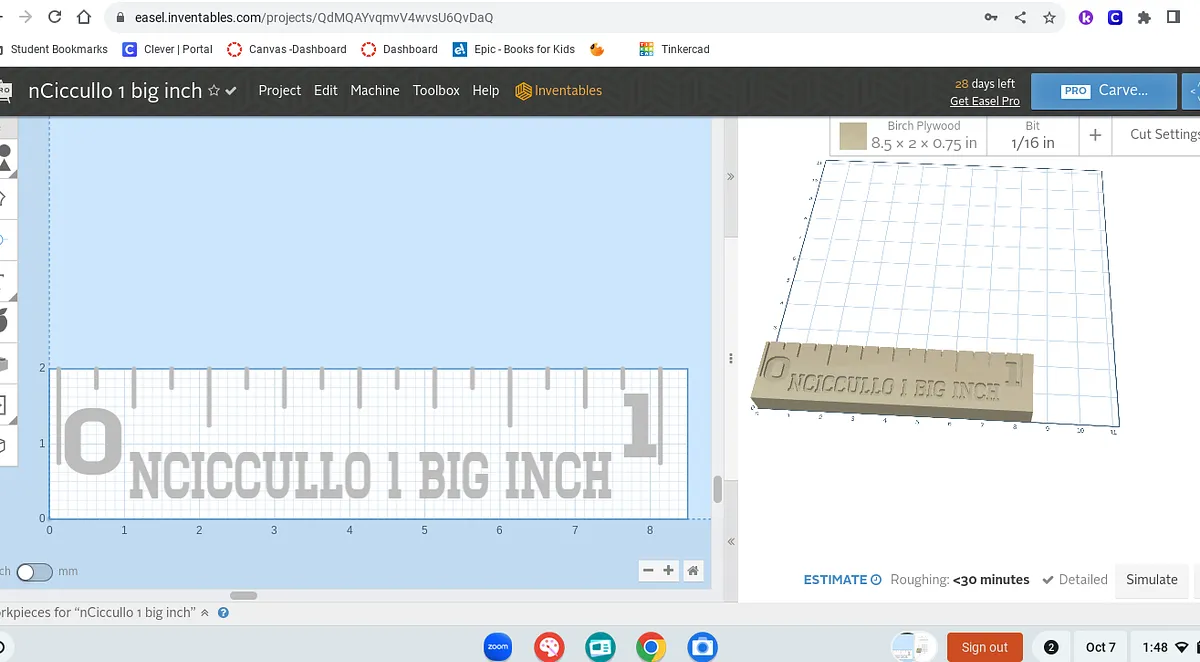Image resolution: width=1200 pixels, height=662 pixels.
Task: Follow the Get Easel Pro link
Action: pos(985,101)
